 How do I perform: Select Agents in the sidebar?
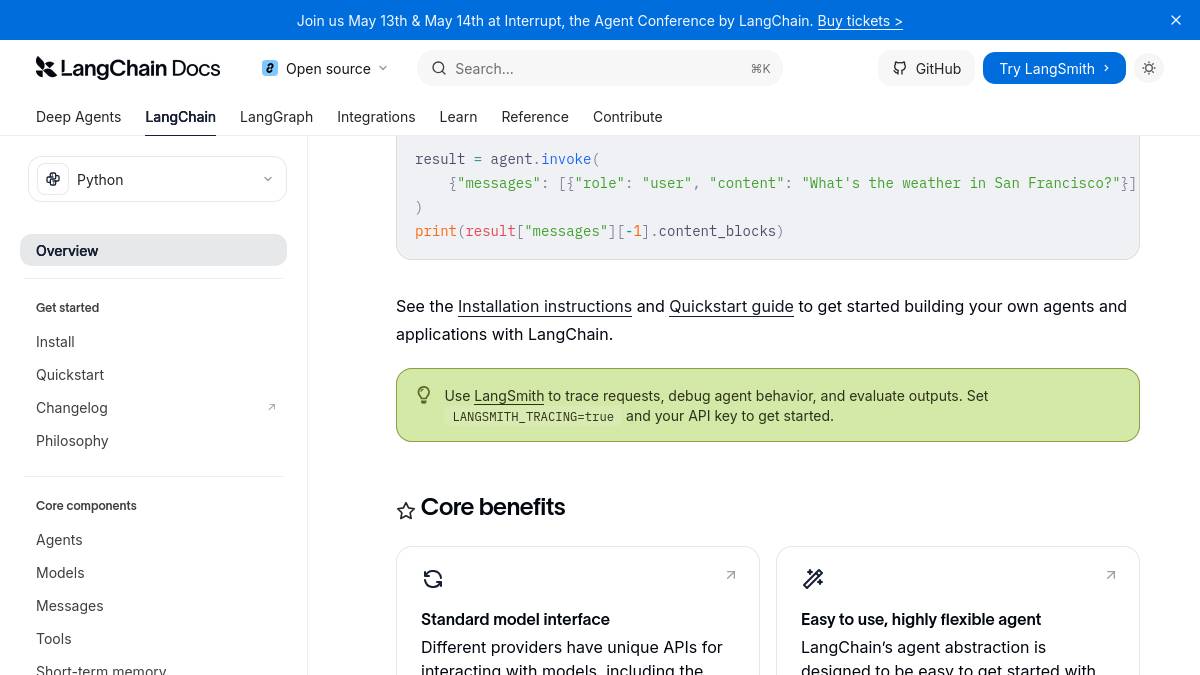(59, 540)
